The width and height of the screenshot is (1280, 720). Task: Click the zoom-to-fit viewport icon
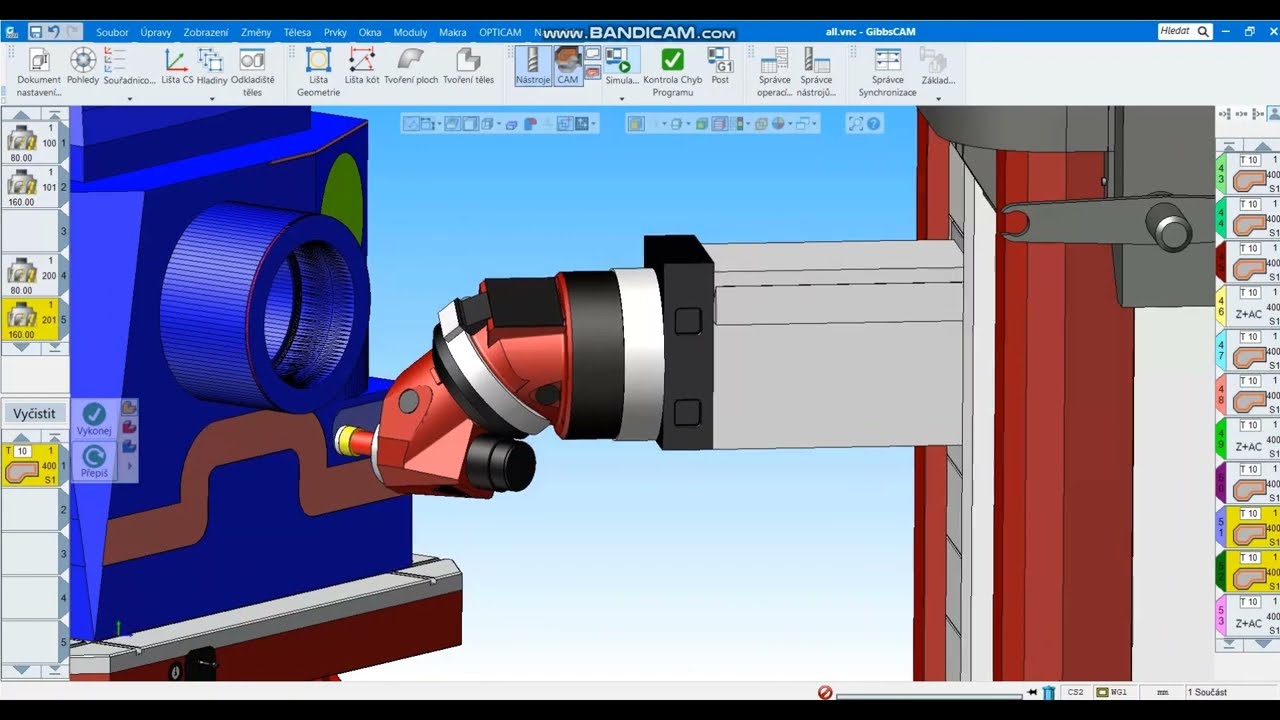tap(855, 124)
